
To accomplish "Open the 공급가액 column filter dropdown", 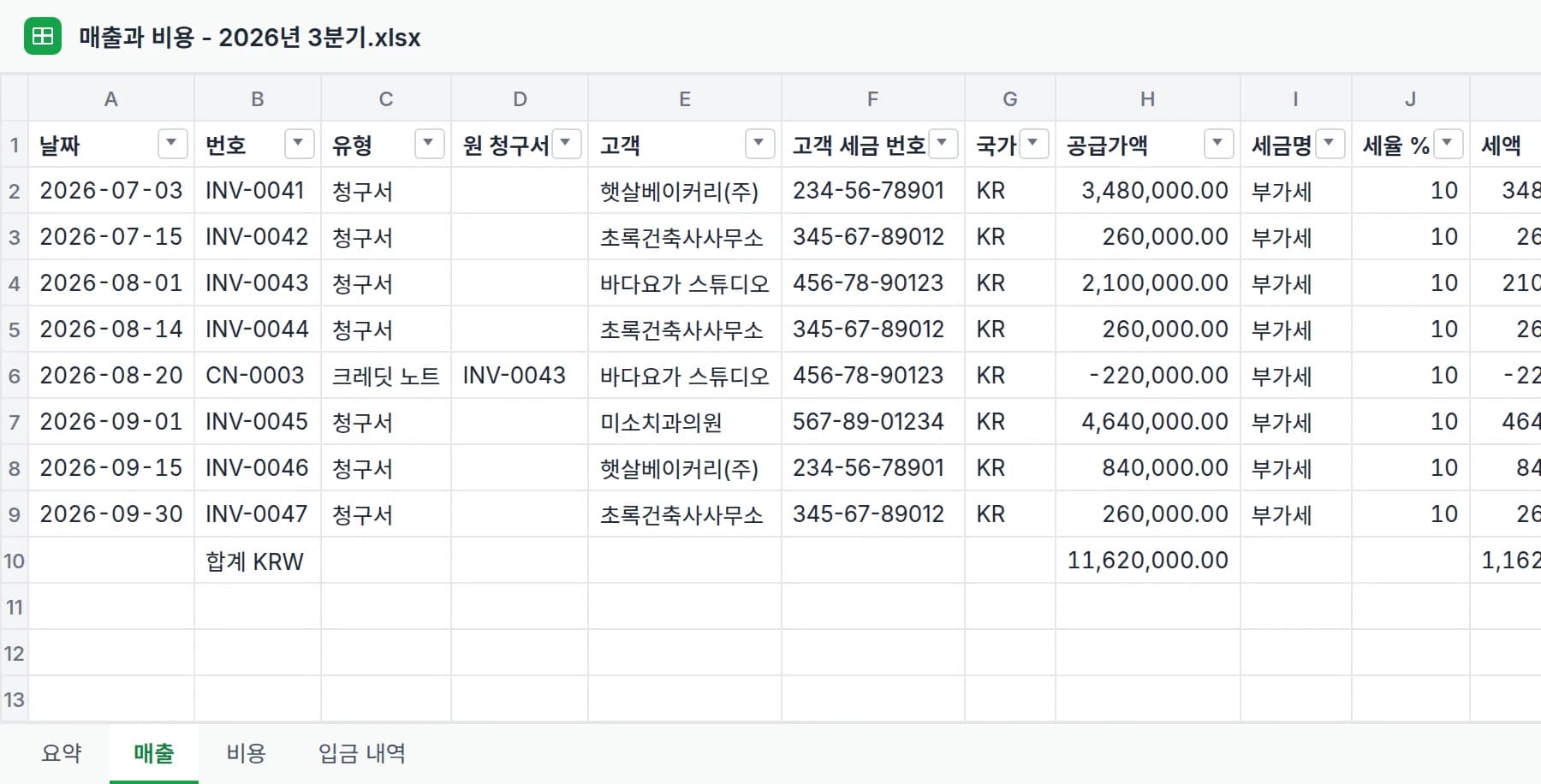I will pos(1218,144).
